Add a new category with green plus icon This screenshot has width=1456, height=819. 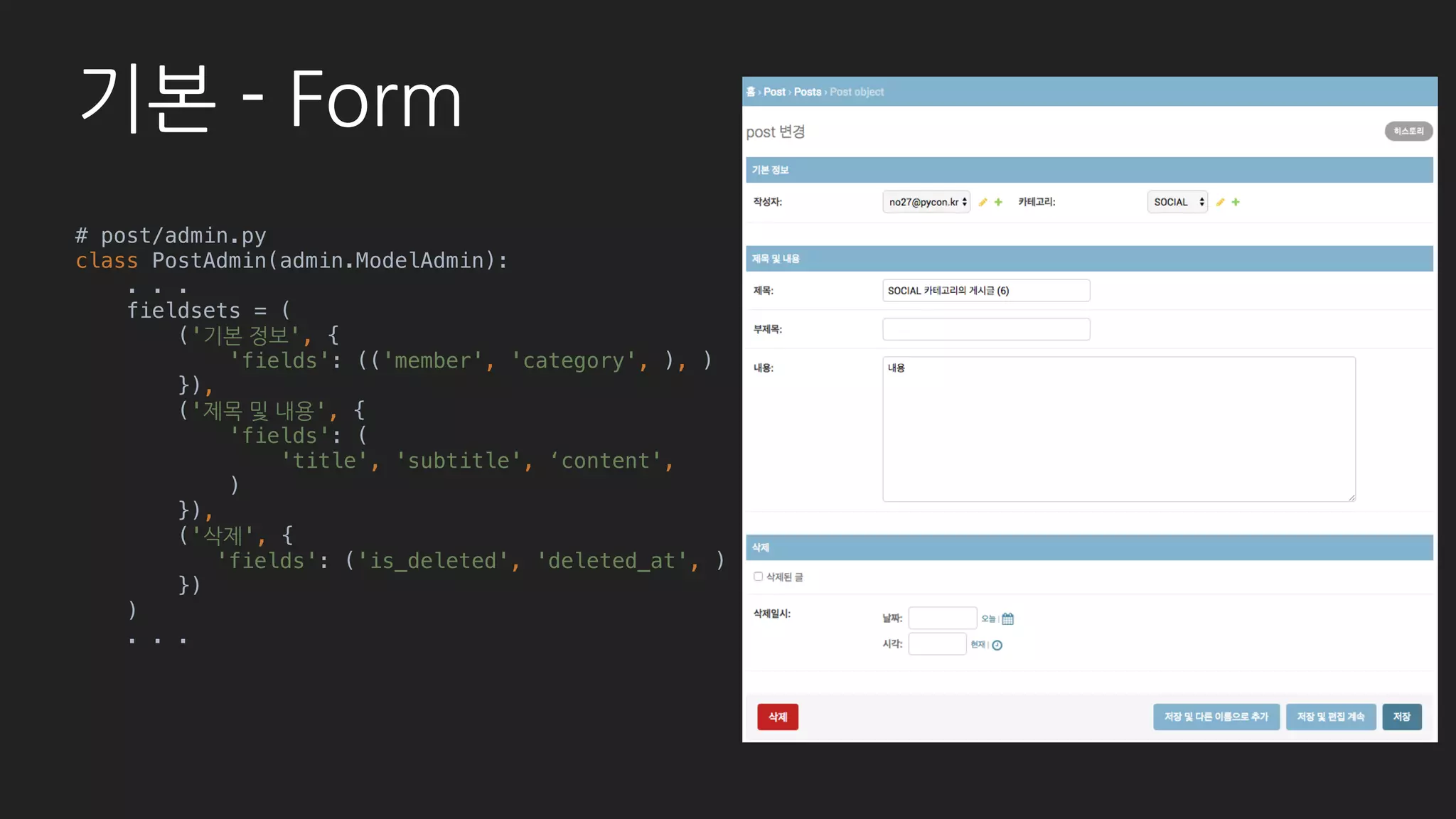1236,203
